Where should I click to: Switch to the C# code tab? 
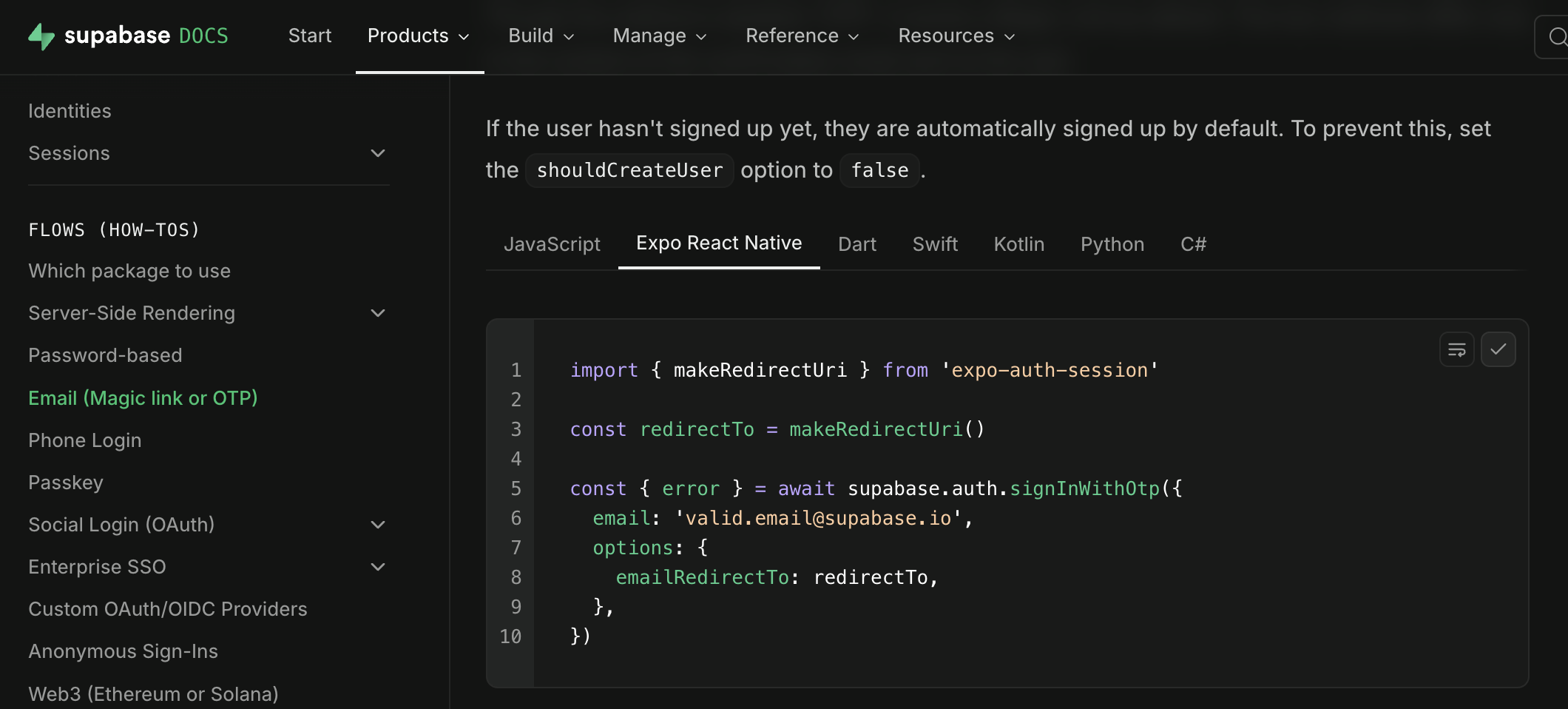click(x=1193, y=244)
